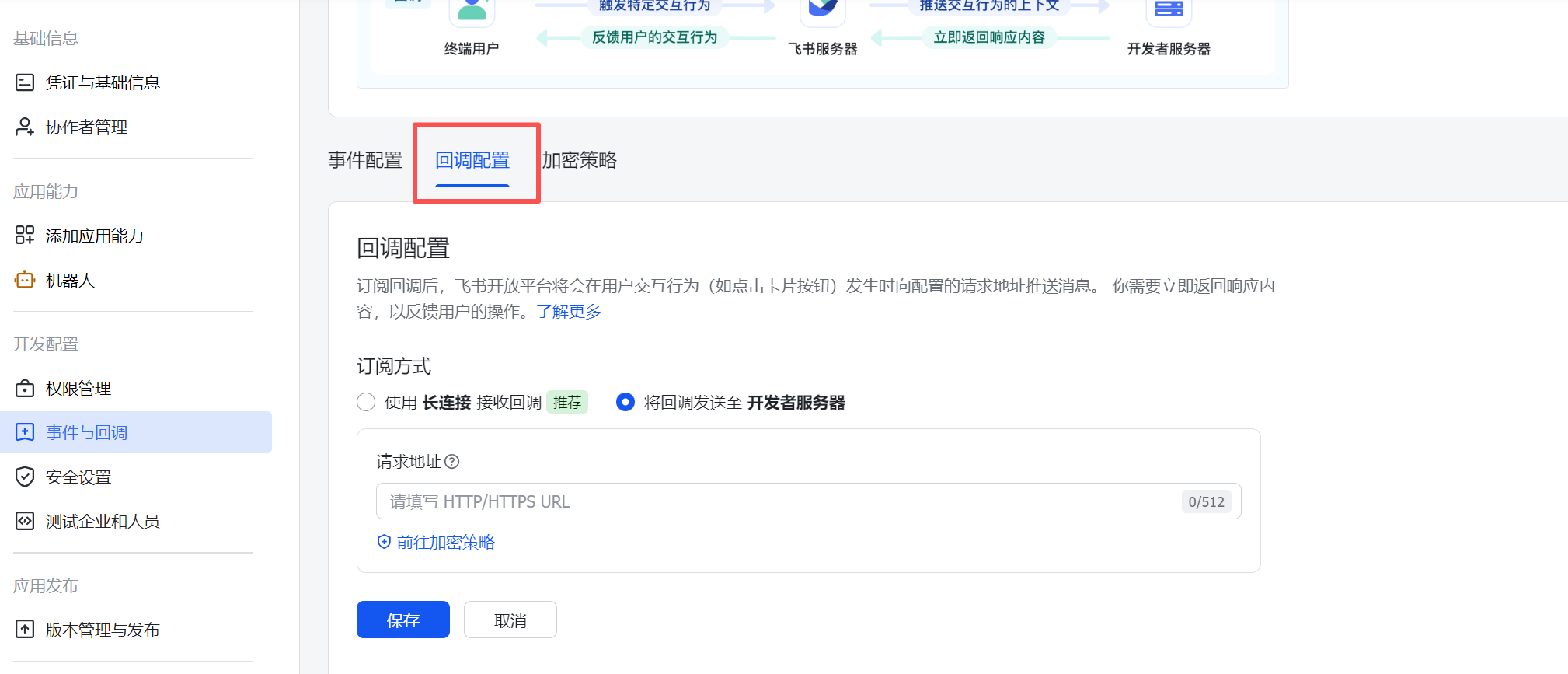Open the 了解更多 link
1568x674 pixels.
(569, 312)
